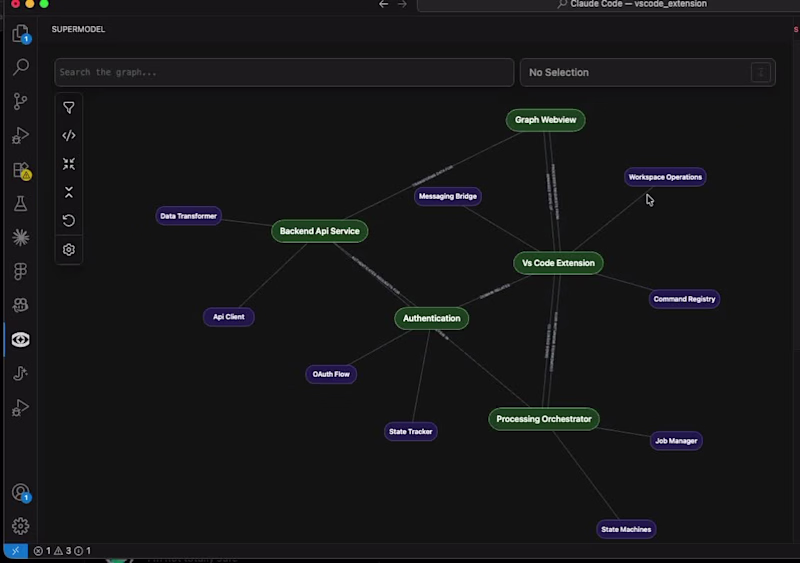The width and height of the screenshot is (800, 563).
Task: Select the Backend Api Service node
Action: coord(319,231)
